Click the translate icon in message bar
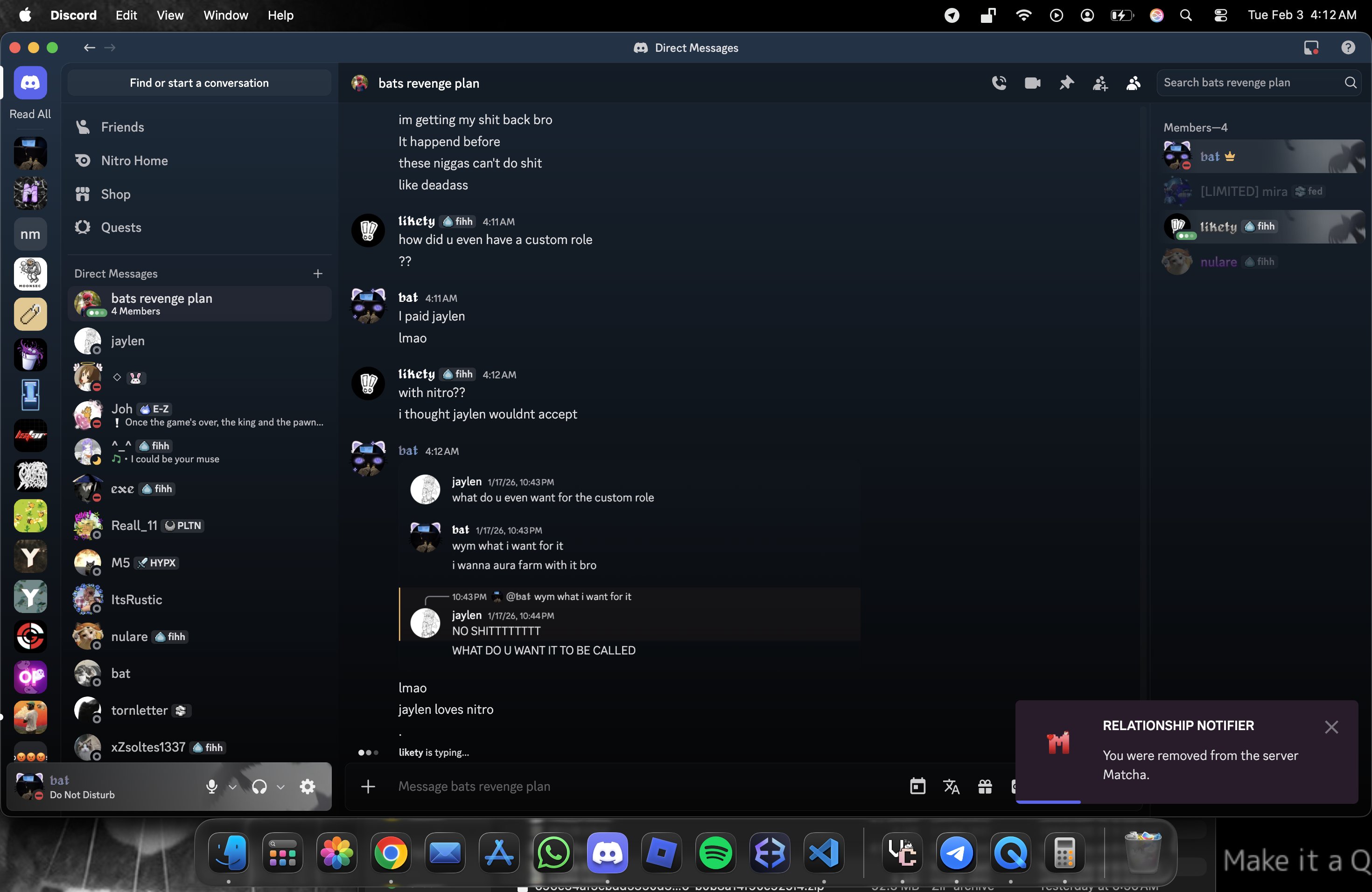The width and height of the screenshot is (1372, 892). [x=951, y=787]
